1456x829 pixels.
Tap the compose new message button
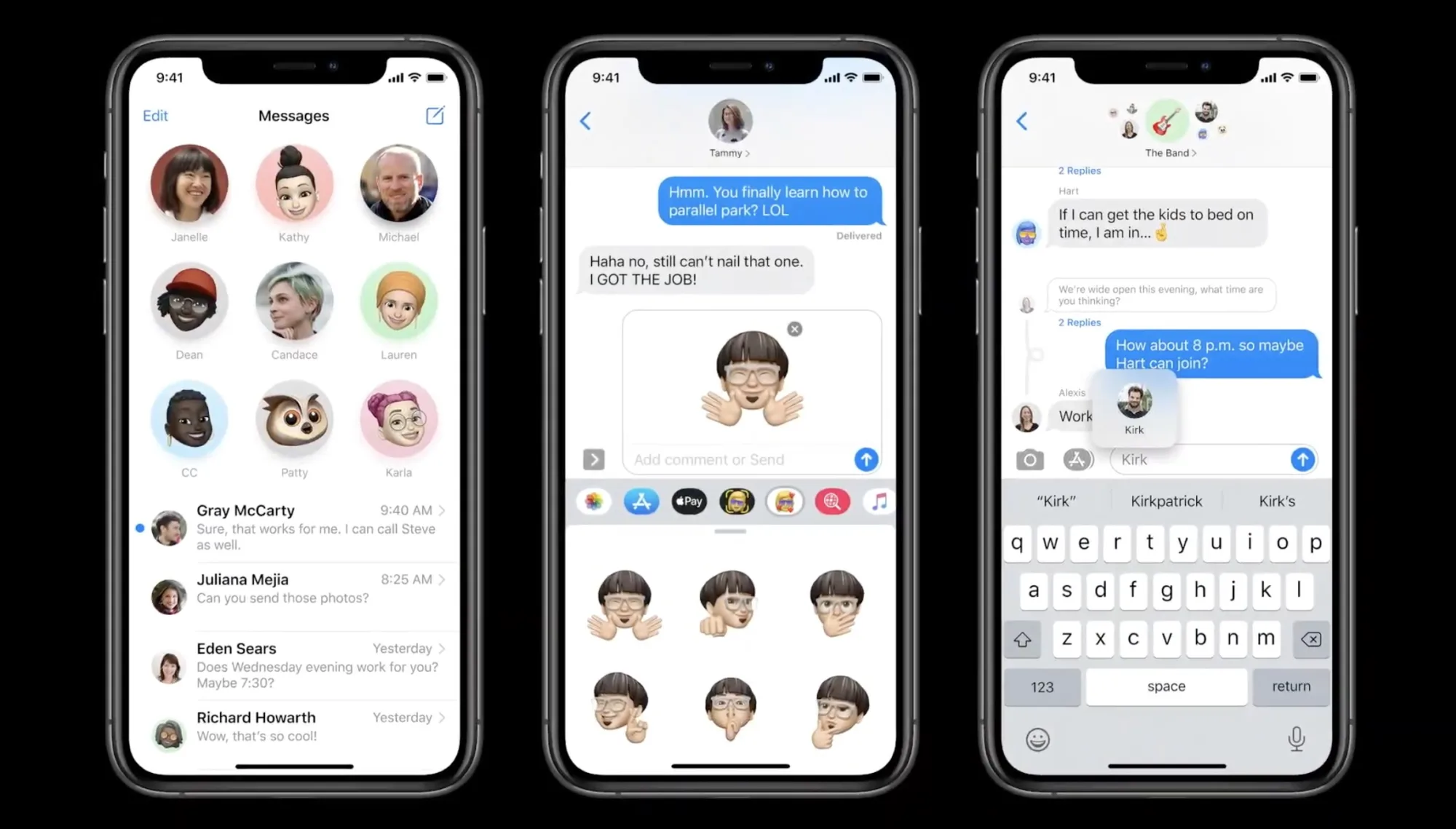(x=435, y=115)
